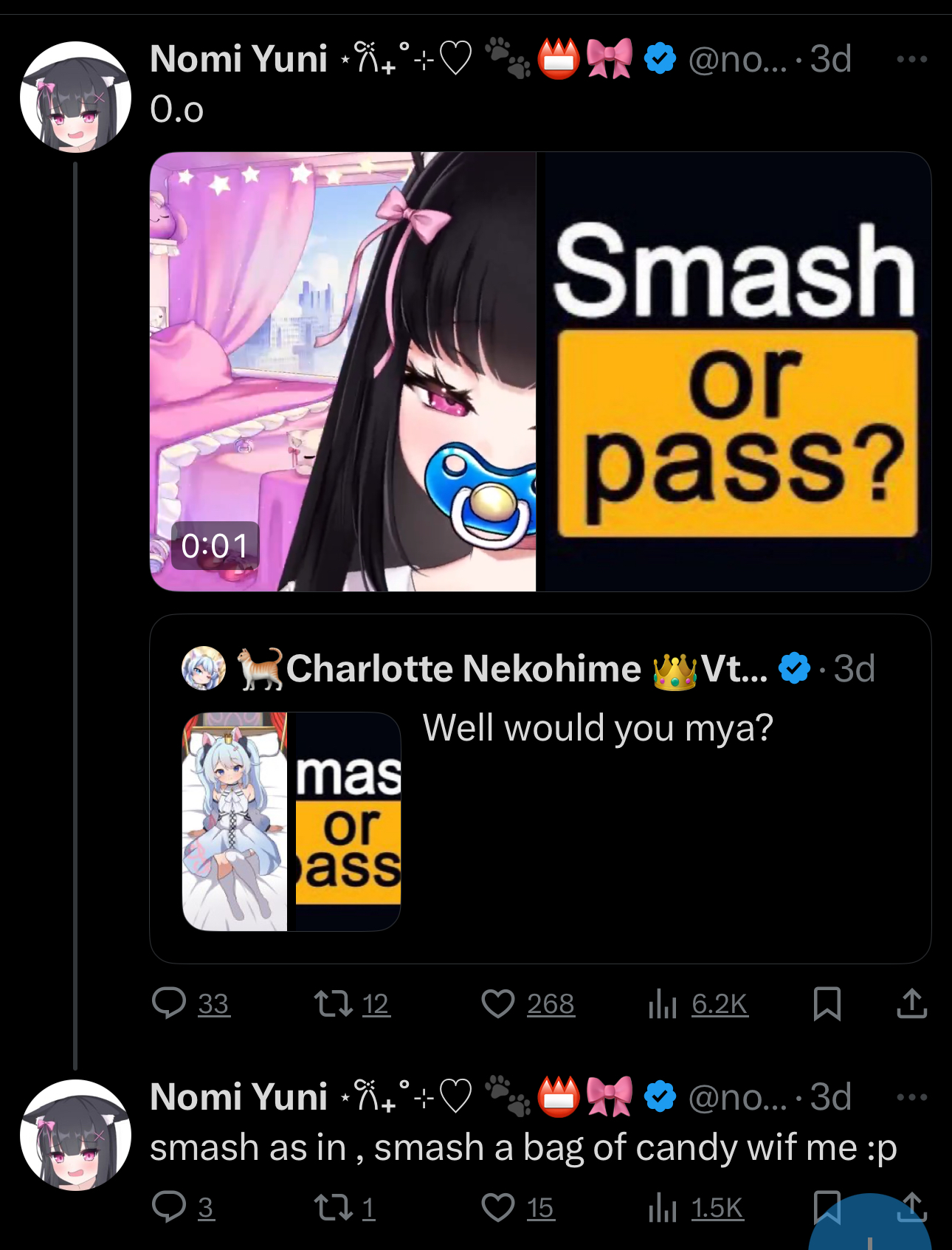The width and height of the screenshot is (952, 1250).
Task: Retweet the post with 12 reposts
Action: click(x=352, y=1003)
